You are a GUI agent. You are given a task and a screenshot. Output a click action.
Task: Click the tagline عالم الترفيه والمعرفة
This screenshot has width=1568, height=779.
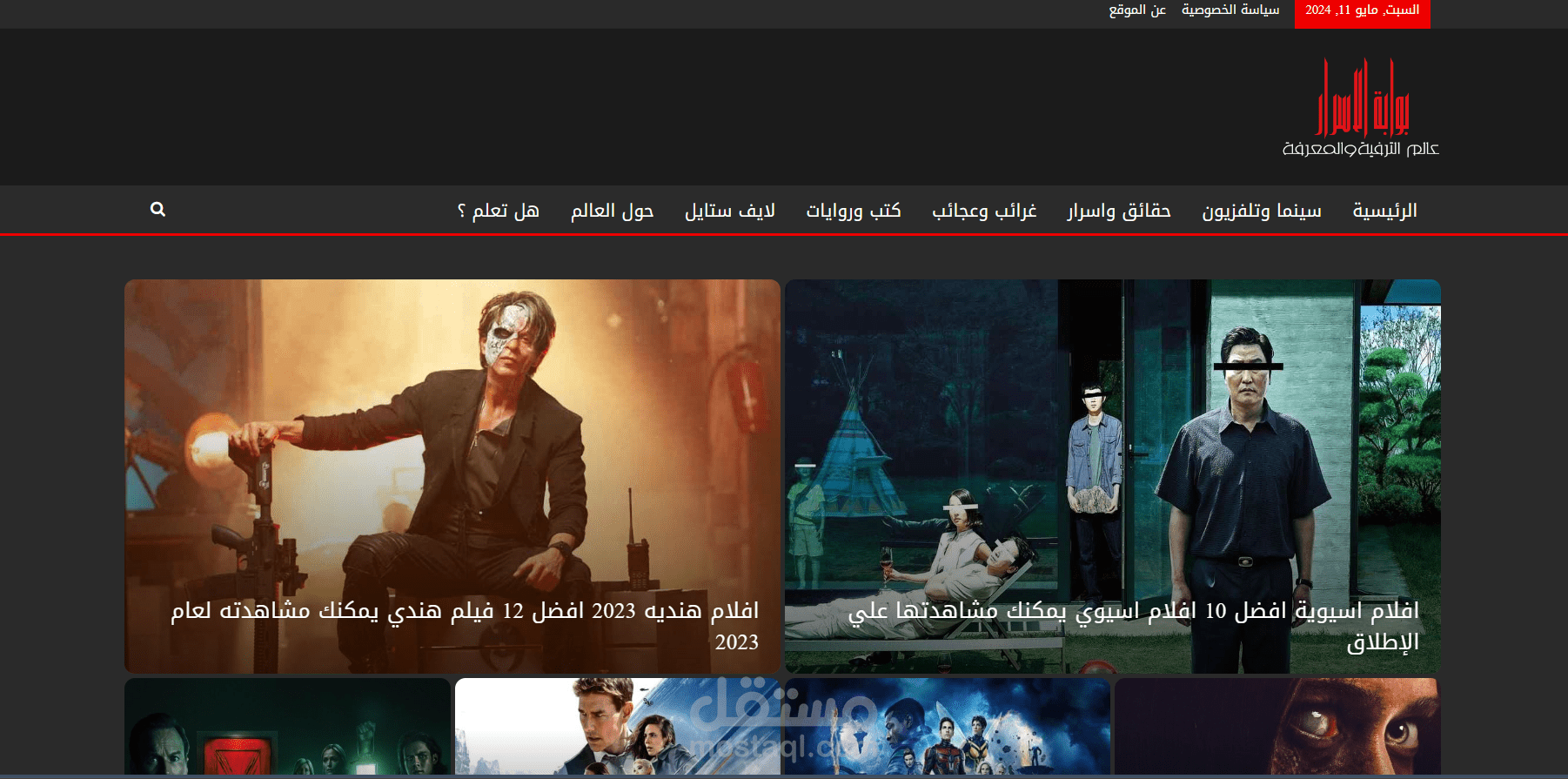pyautogui.click(x=1361, y=149)
